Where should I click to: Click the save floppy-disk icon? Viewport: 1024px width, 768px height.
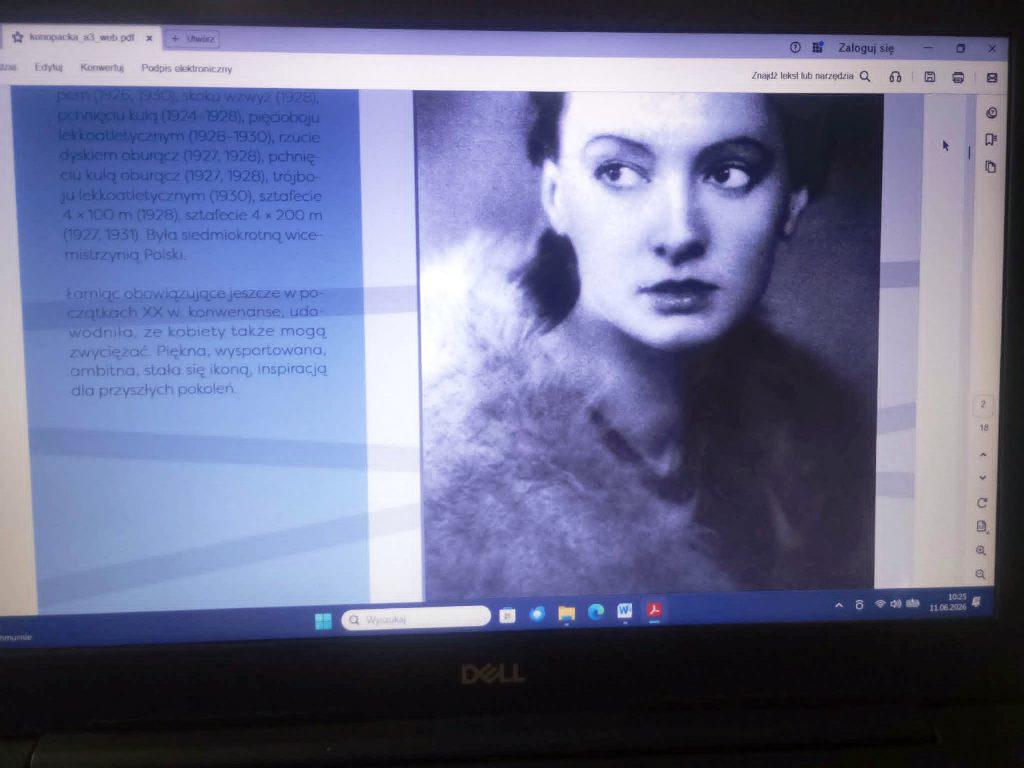(929, 77)
